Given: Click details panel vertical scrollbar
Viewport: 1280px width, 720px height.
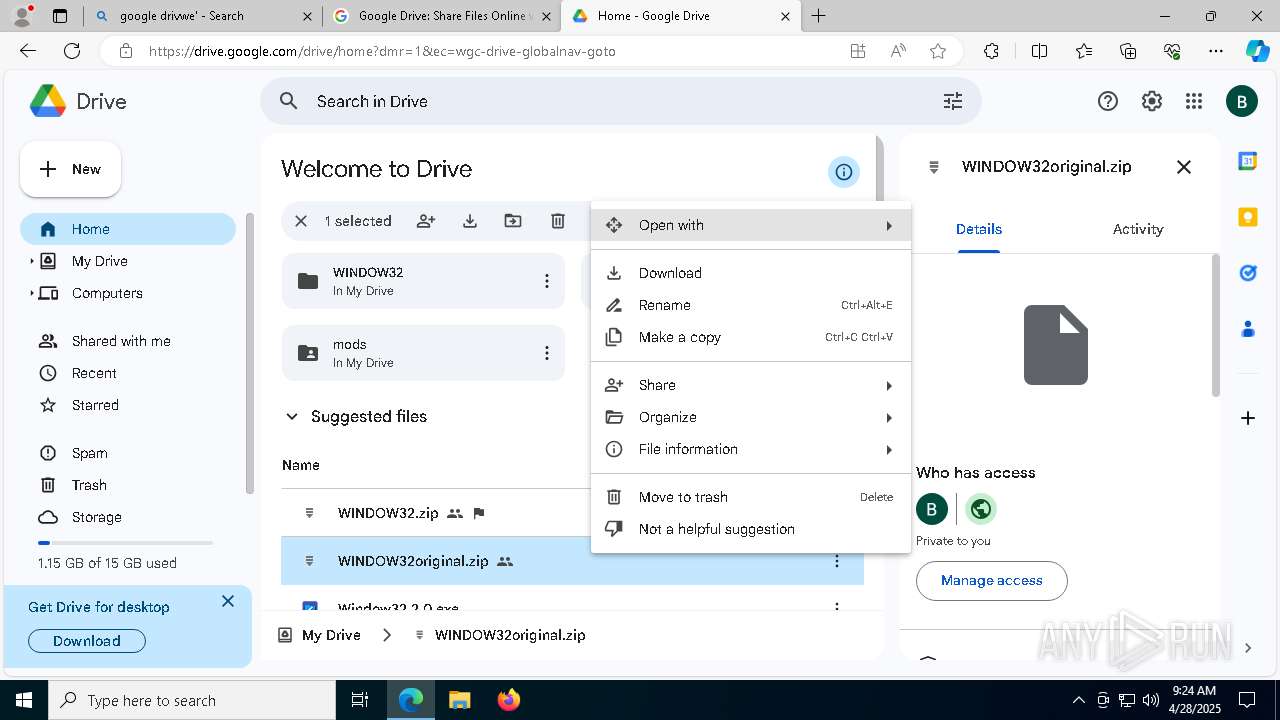Looking at the screenshot, I should [x=1216, y=325].
